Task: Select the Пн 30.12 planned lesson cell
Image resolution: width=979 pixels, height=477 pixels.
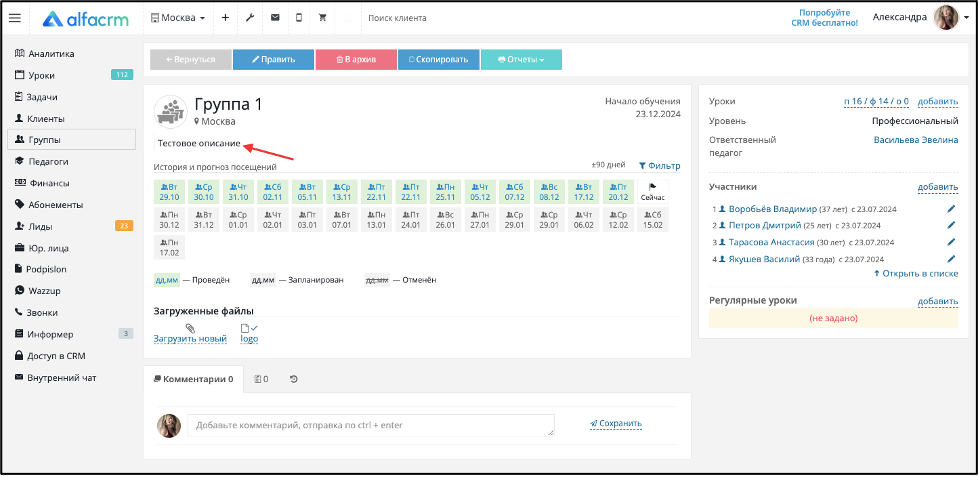Action: 169,220
